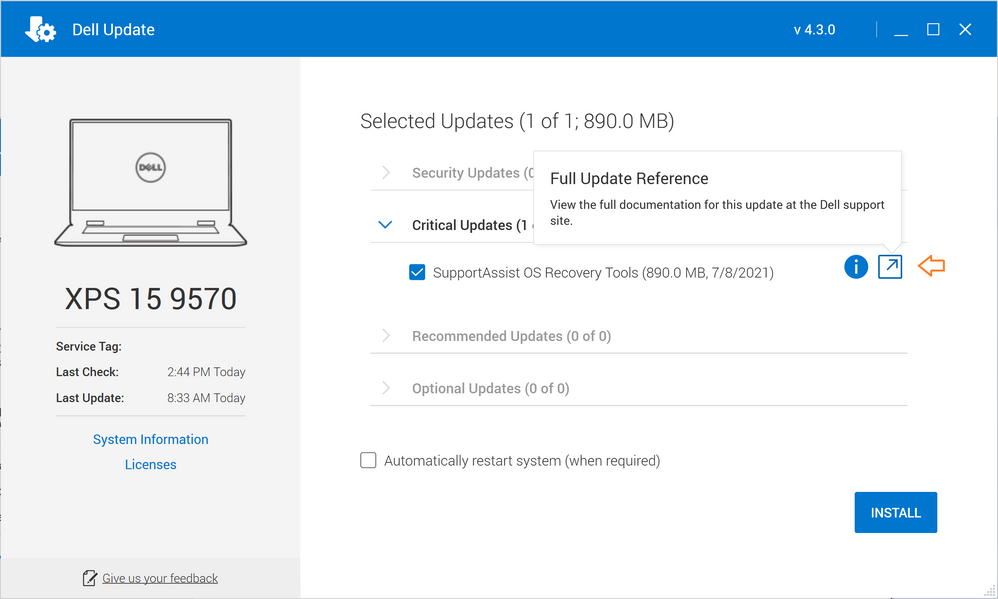The image size is (998, 599).
Task: Click the Service Tag label
Action: 88,346
